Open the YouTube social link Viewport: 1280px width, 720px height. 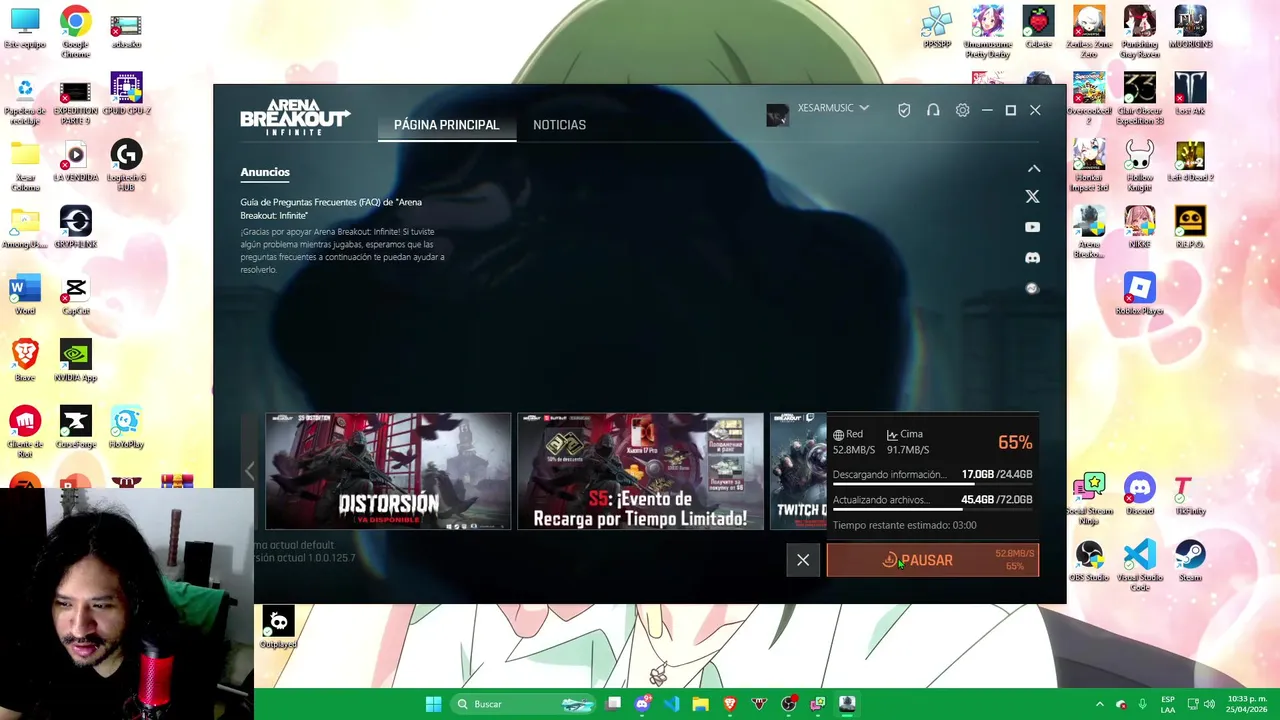[1032, 227]
